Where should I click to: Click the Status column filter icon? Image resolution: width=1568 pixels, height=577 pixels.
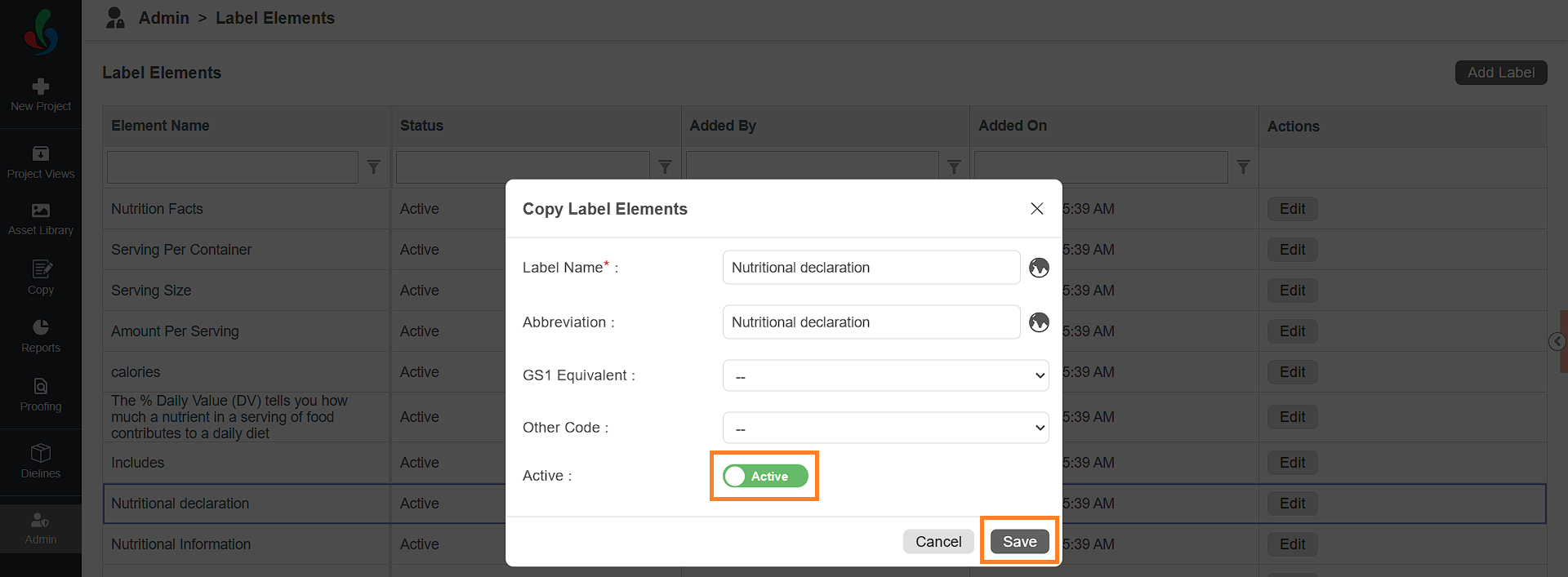[665, 167]
